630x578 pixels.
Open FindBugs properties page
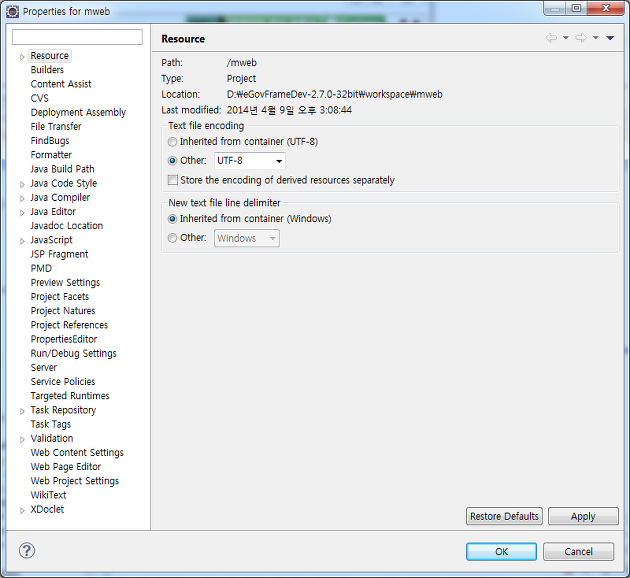point(50,141)
